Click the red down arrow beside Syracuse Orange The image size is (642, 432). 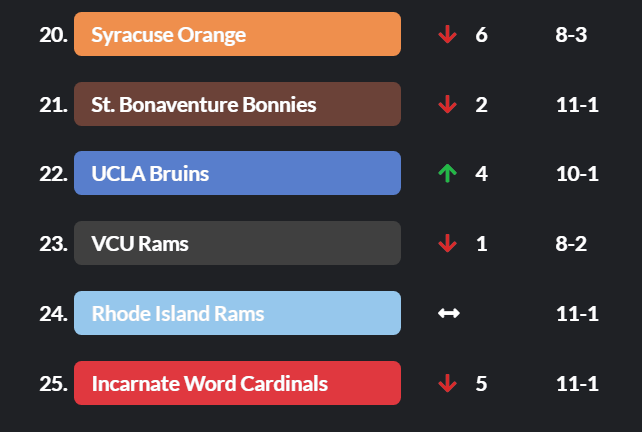tap(447, 35)
